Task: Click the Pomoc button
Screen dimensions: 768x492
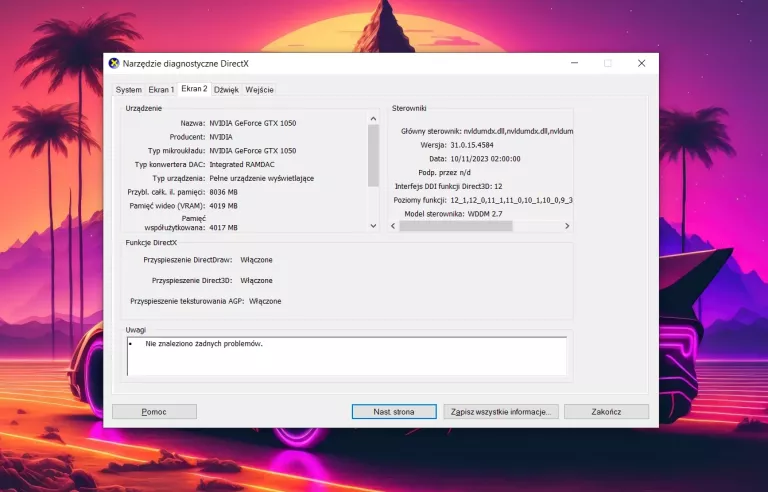Action: pos(154,412)
